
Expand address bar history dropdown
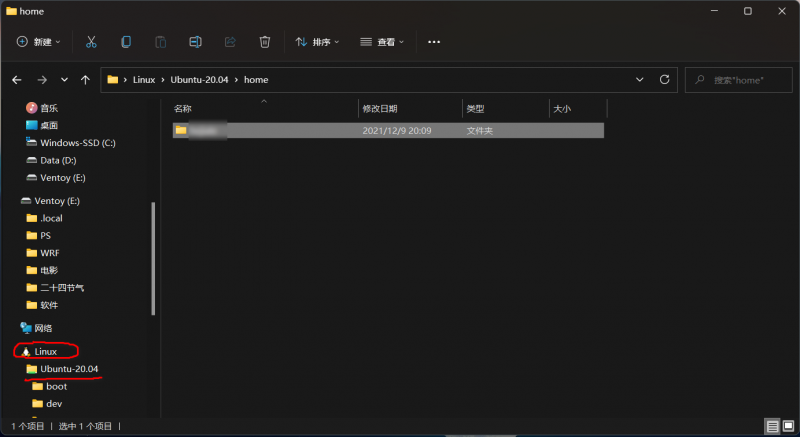[640, 79]
